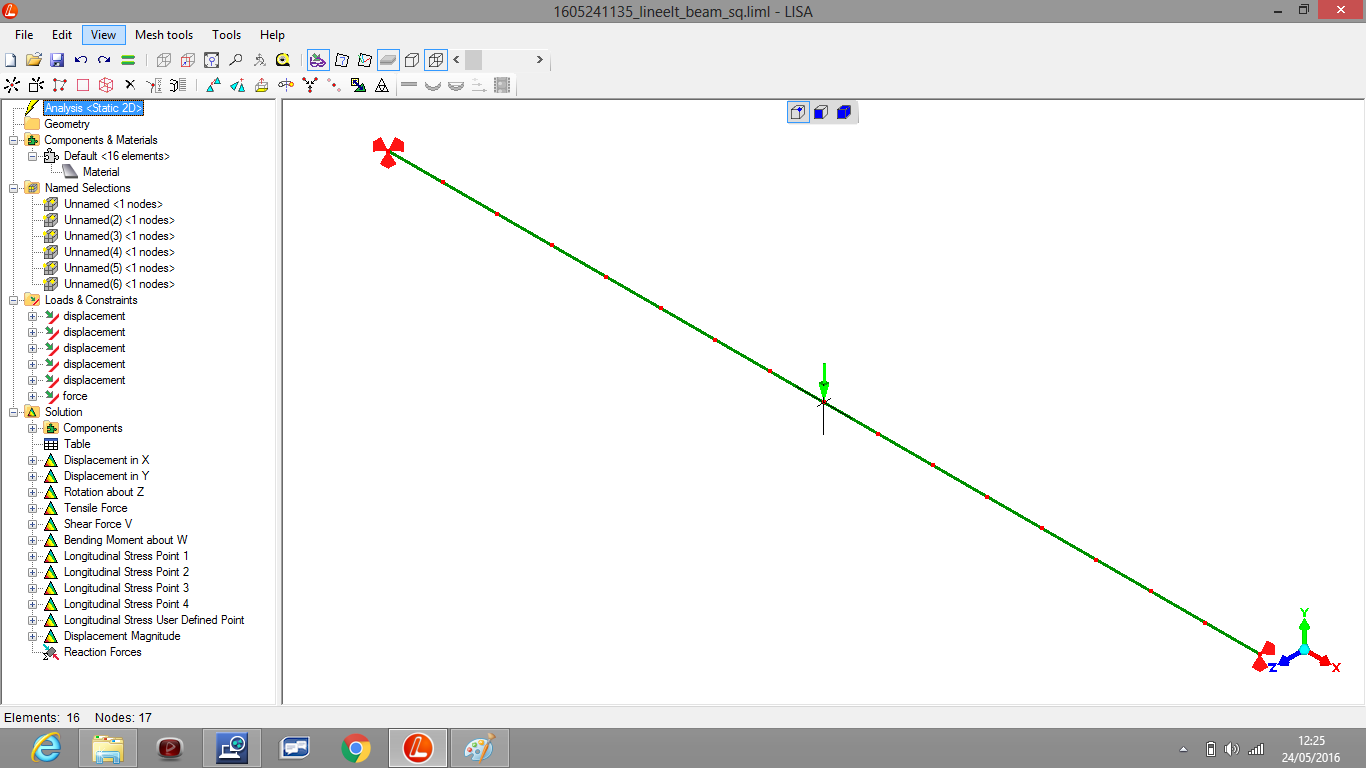The width and height of the screenshot is (1366, 768).
Task: Toggle the select nodes cube button
Action: click(x=798, y=112)
